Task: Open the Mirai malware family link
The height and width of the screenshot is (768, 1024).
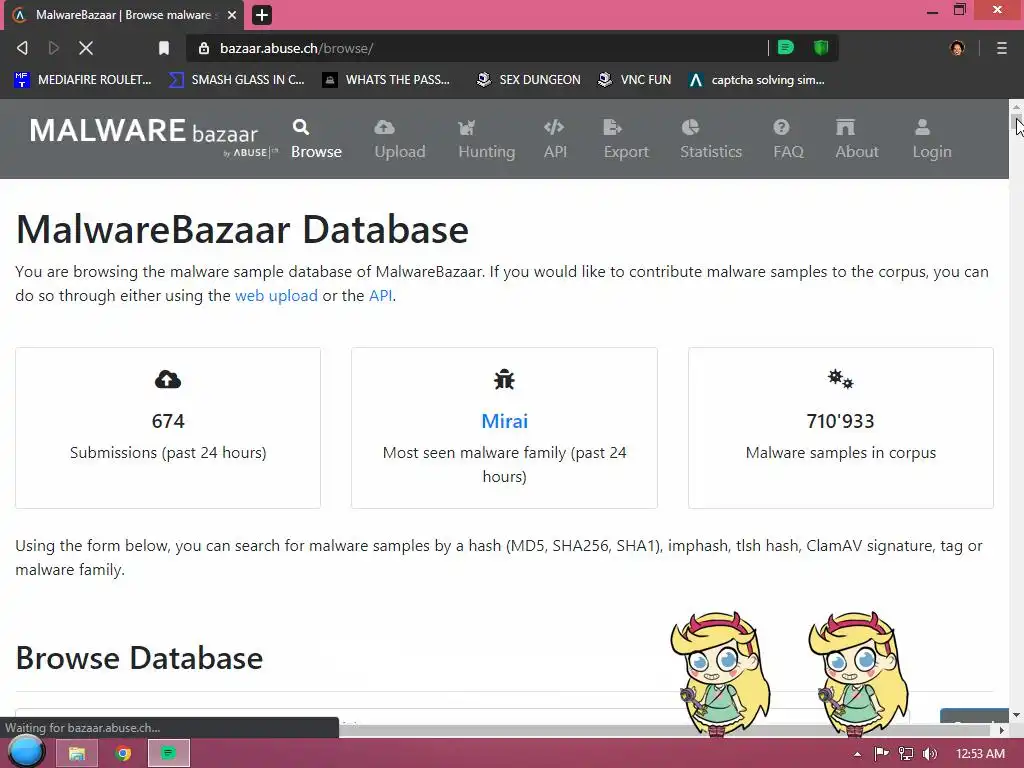Action: click(504, 421)
